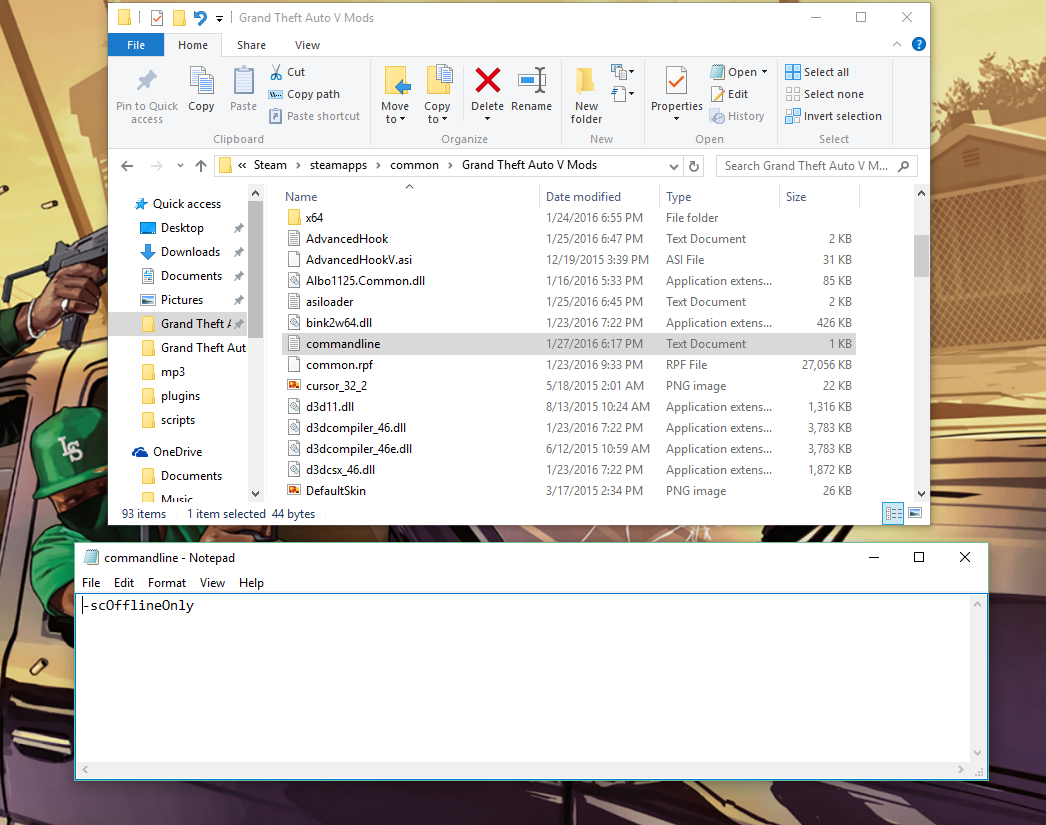Sort files by Size column header

(x=819, y=197)
